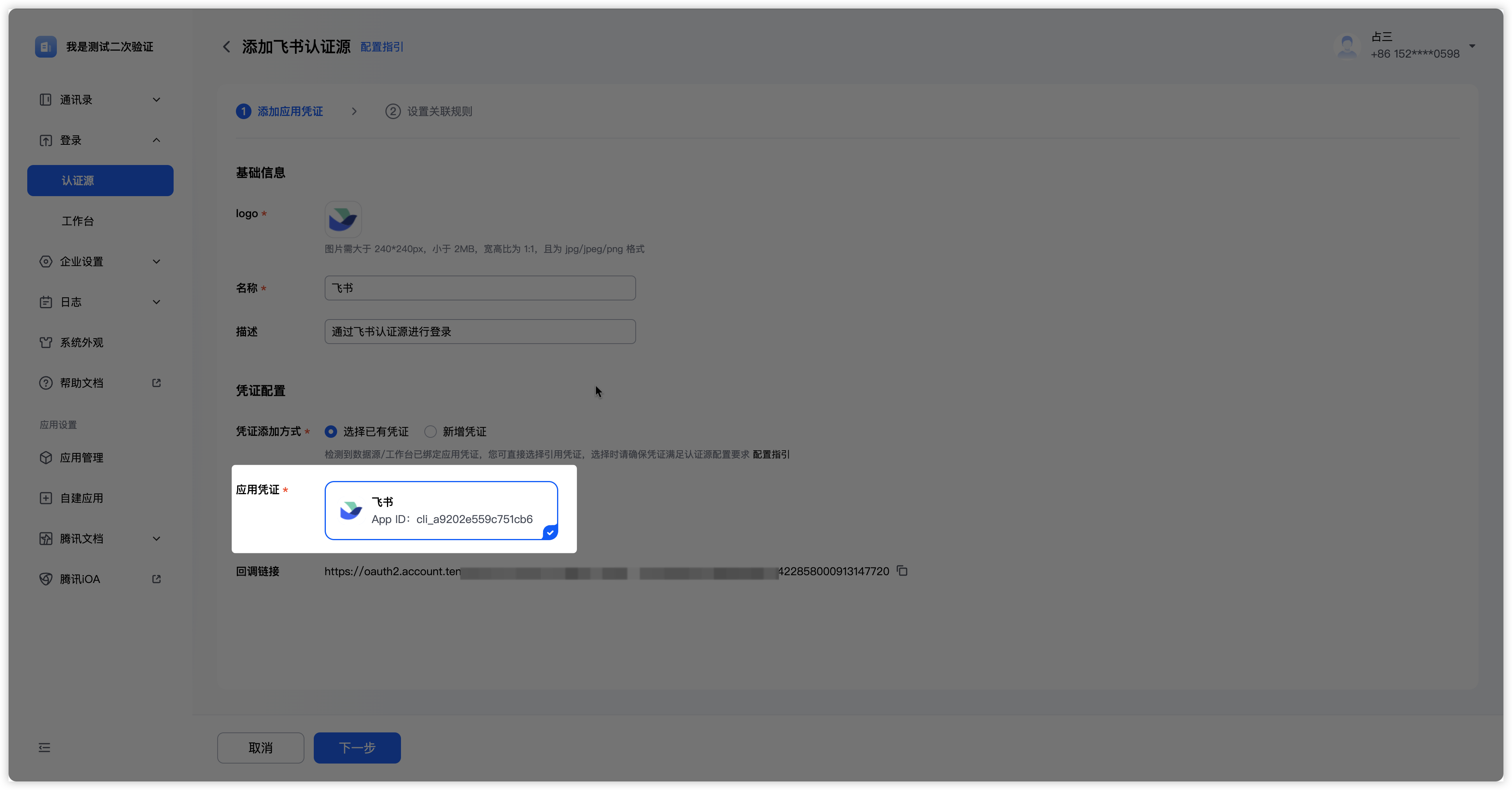
Task: Open the 配置指引 link next to the title
Action: [x=382, y=47]
